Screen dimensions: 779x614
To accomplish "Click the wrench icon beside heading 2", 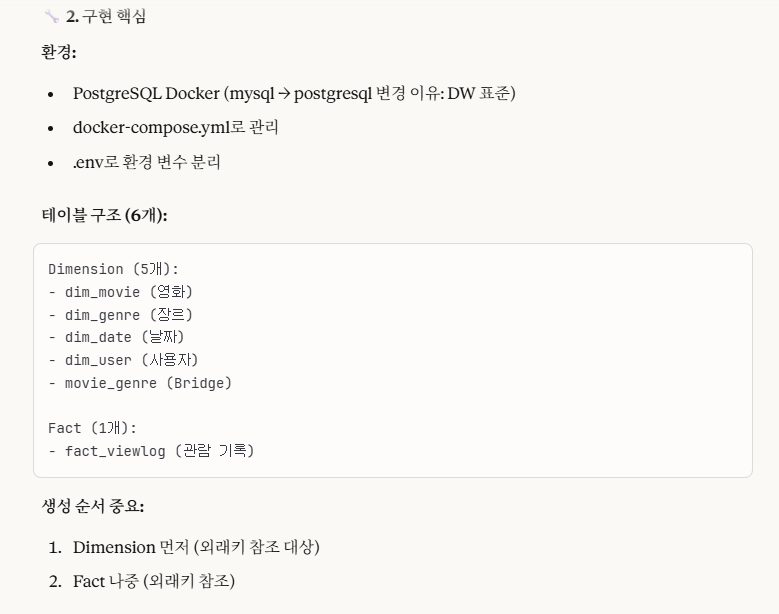I will click(51, 16).
